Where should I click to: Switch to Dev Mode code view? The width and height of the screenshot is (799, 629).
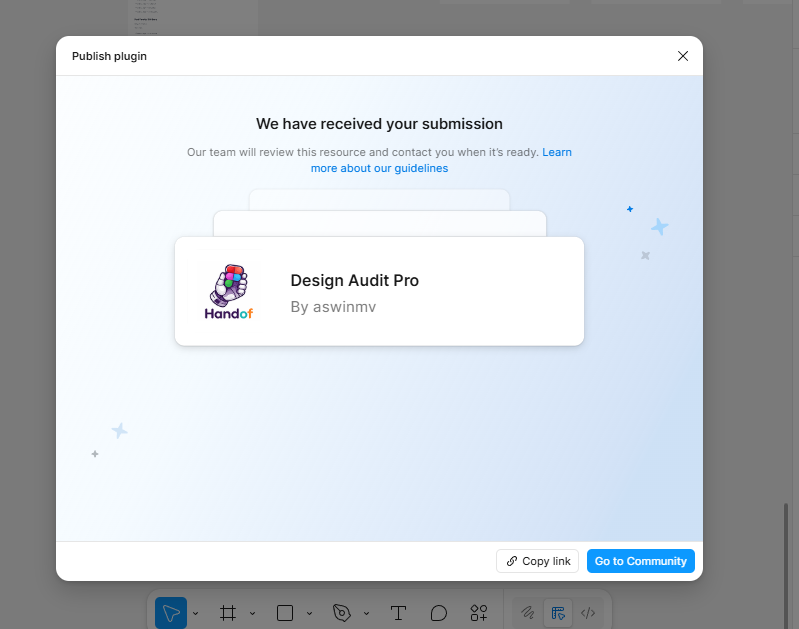click(x=588, y=613)
